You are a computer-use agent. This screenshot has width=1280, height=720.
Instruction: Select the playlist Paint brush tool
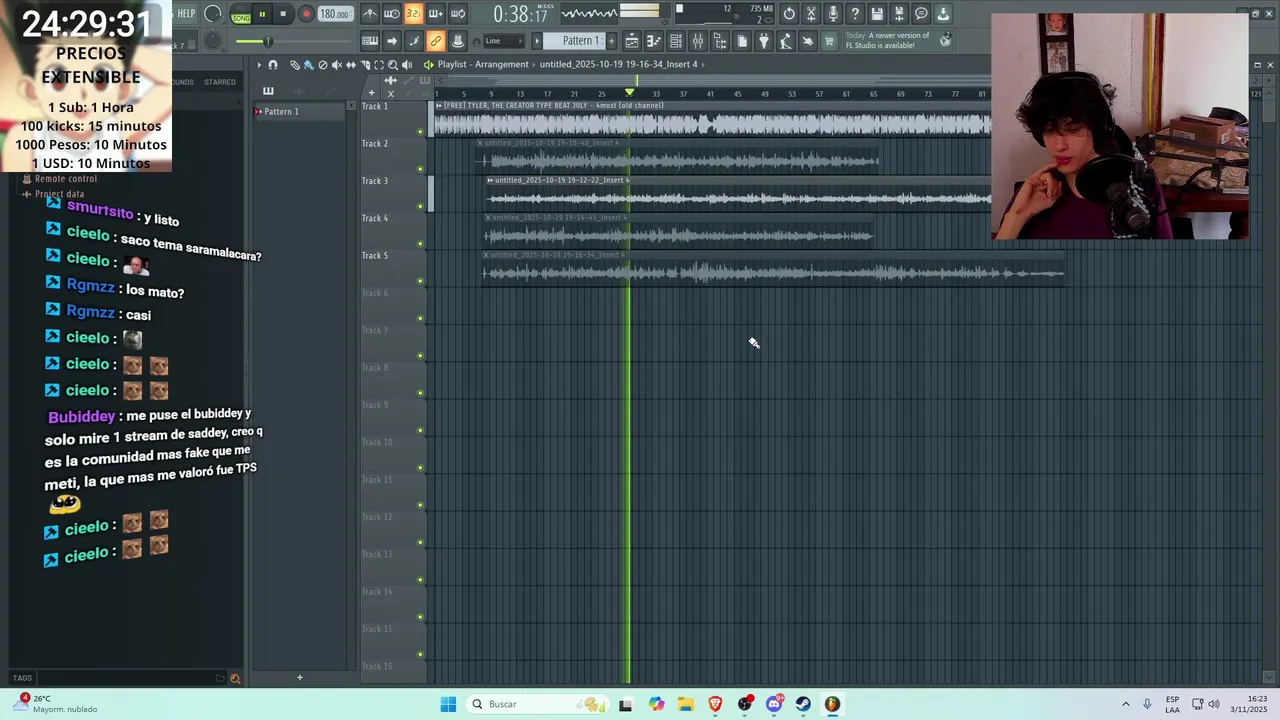(308, 65)
